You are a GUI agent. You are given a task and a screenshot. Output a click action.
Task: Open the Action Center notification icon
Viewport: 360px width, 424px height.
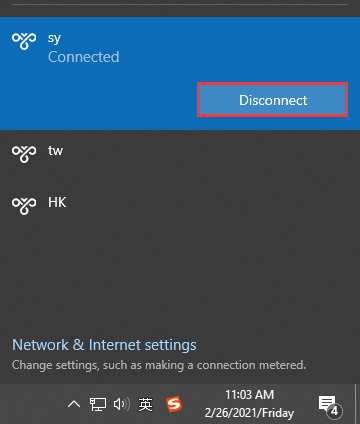coord(329,405)
